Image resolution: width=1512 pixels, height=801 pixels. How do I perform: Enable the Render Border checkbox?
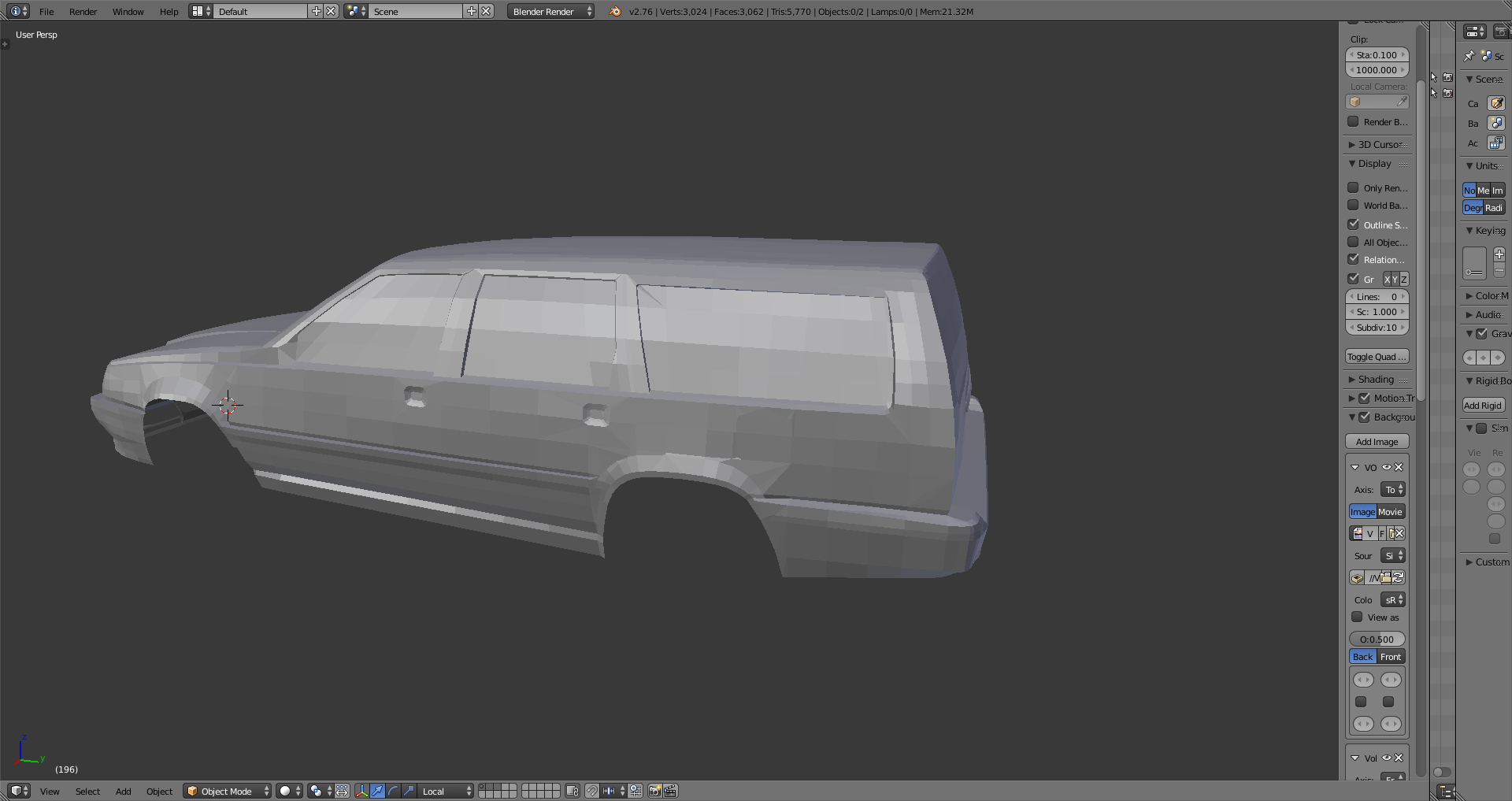click(1353, 121)
